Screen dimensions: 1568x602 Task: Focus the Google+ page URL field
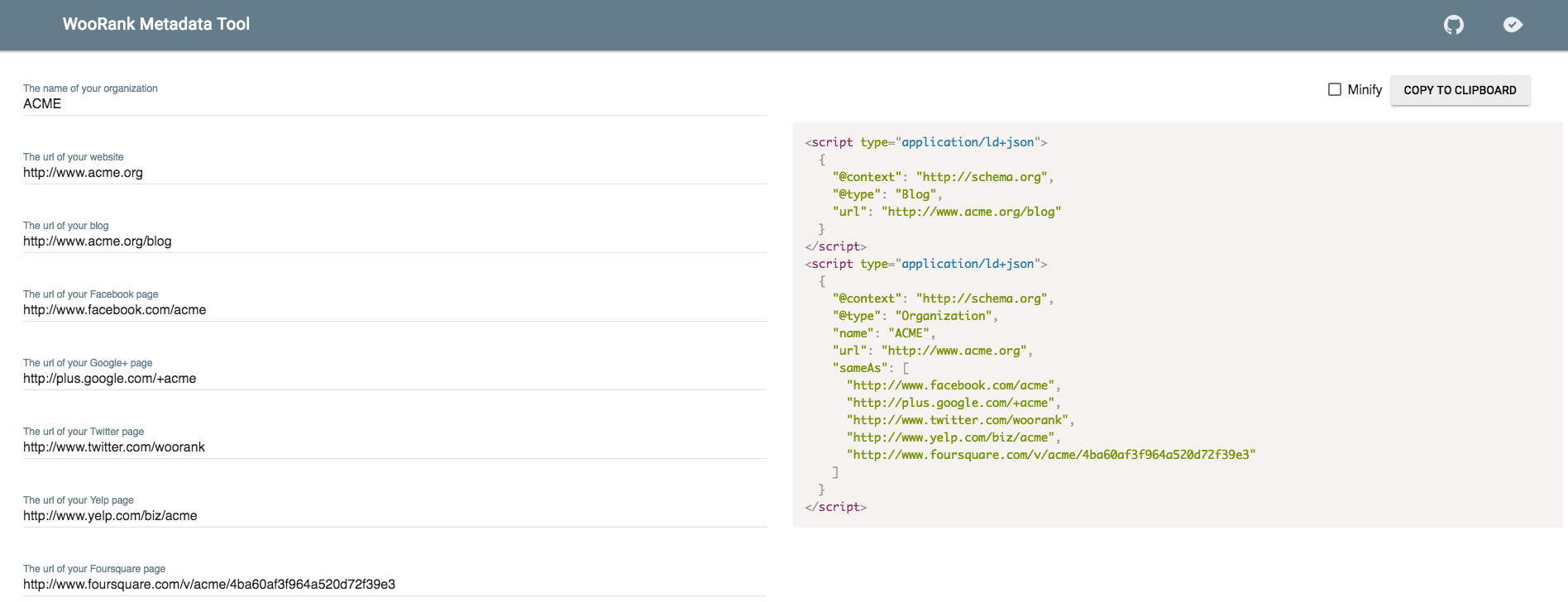pyautogui.click(x=394, y=379)
